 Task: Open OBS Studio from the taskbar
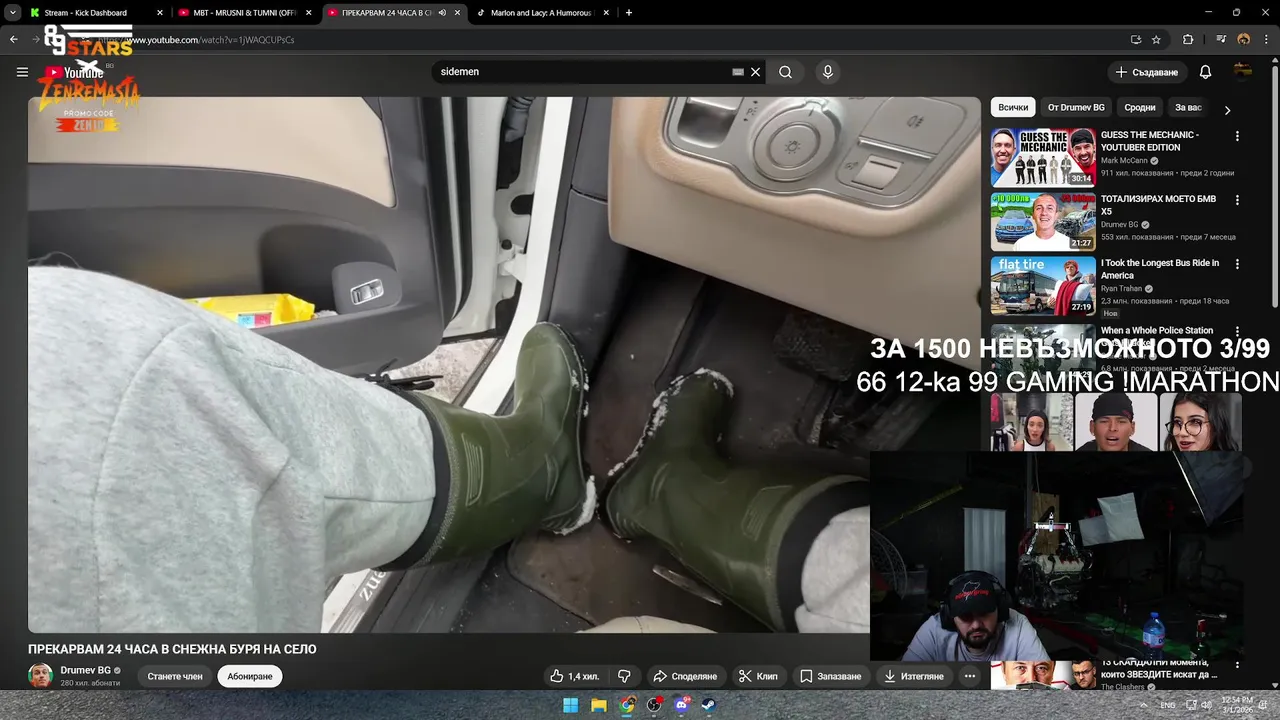(x=654, y=705)
